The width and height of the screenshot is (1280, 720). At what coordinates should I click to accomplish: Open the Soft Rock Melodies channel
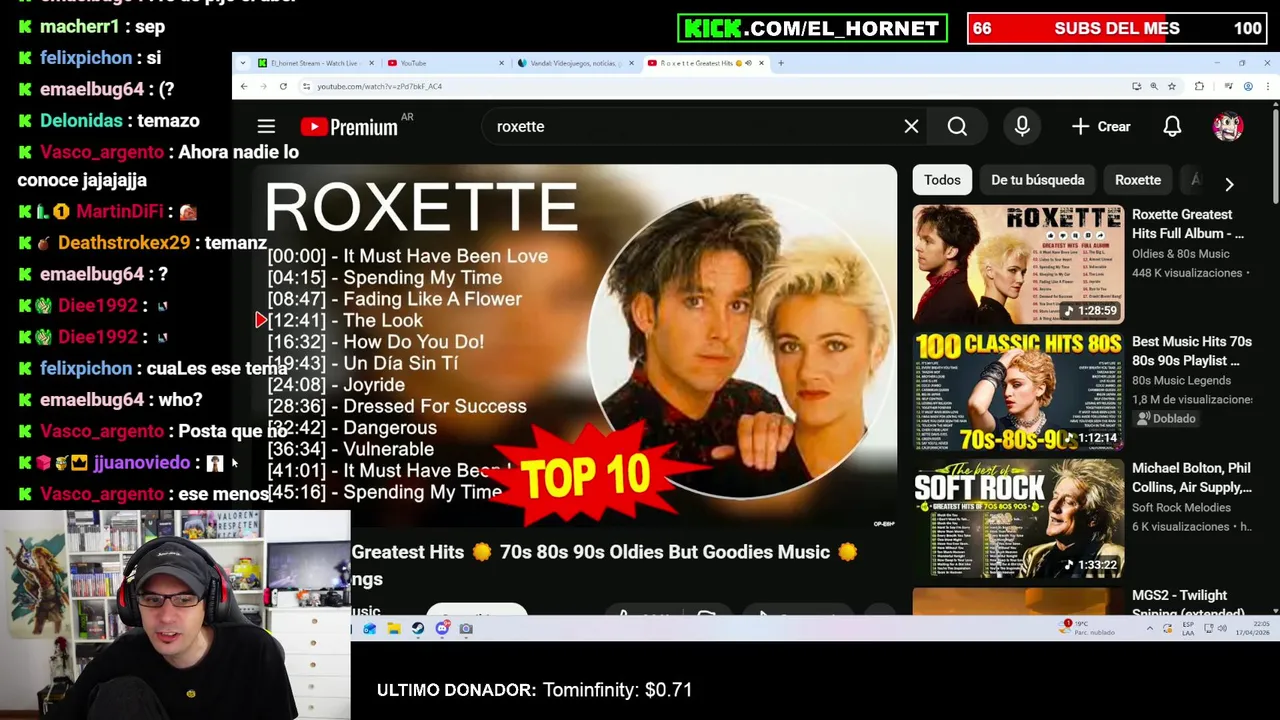point(1181,508)
